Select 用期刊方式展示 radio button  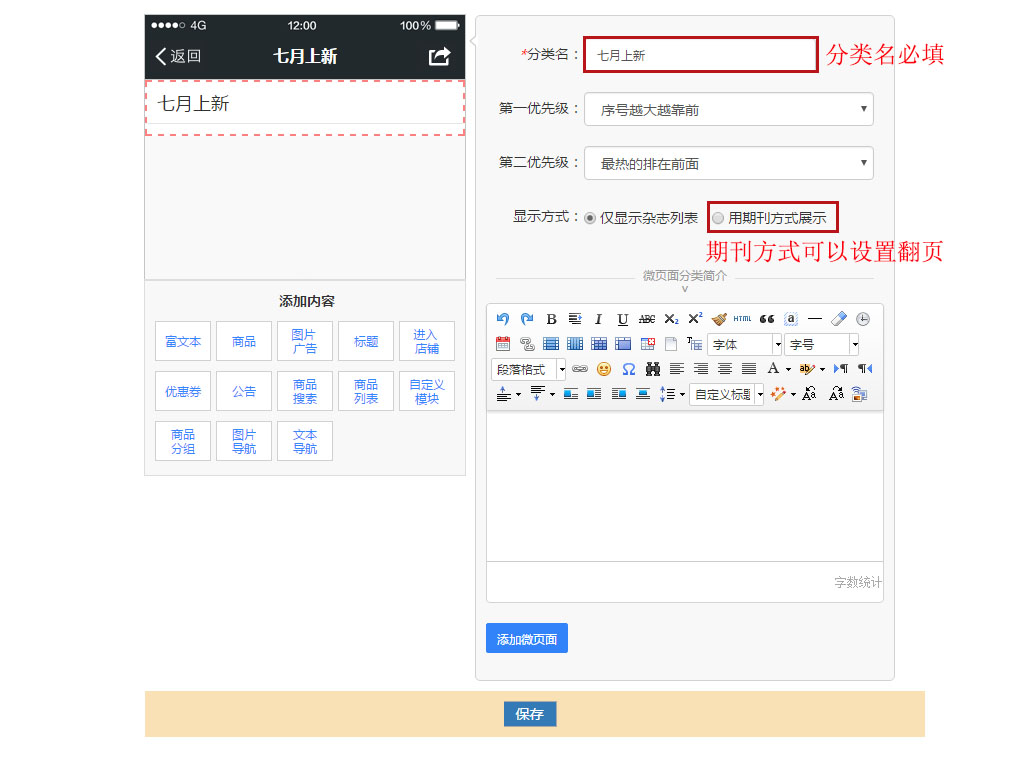click(x=718, y=217)
